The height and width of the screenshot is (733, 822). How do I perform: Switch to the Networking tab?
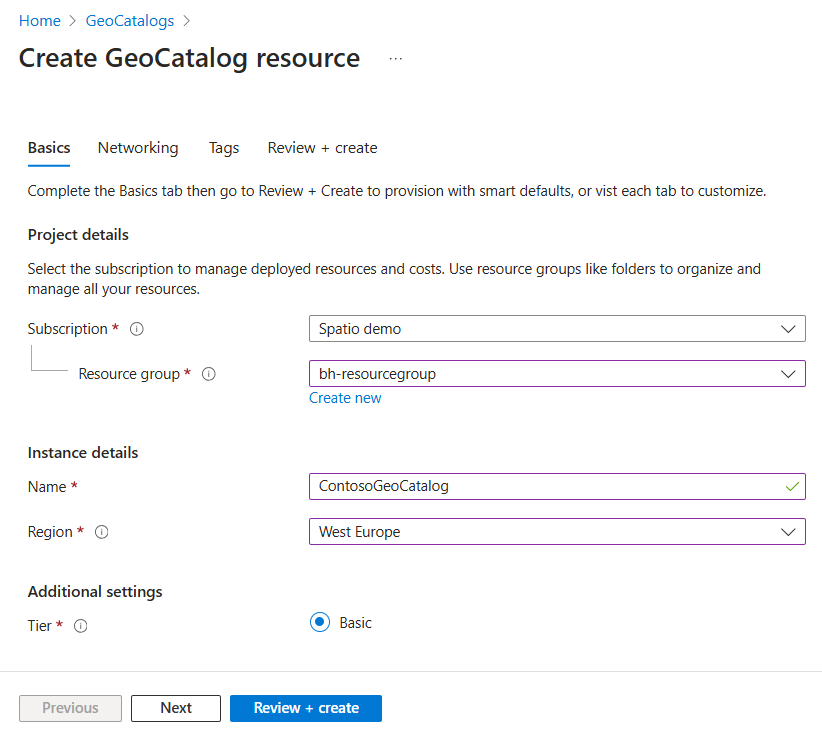coord(138,148)
